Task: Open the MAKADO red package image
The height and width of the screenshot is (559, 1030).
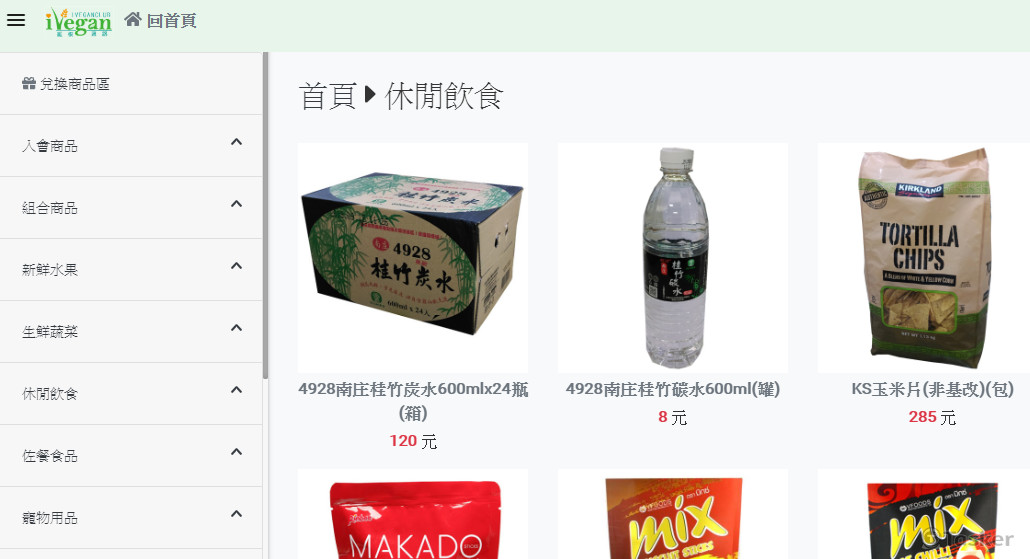Action: coord(413,514)
